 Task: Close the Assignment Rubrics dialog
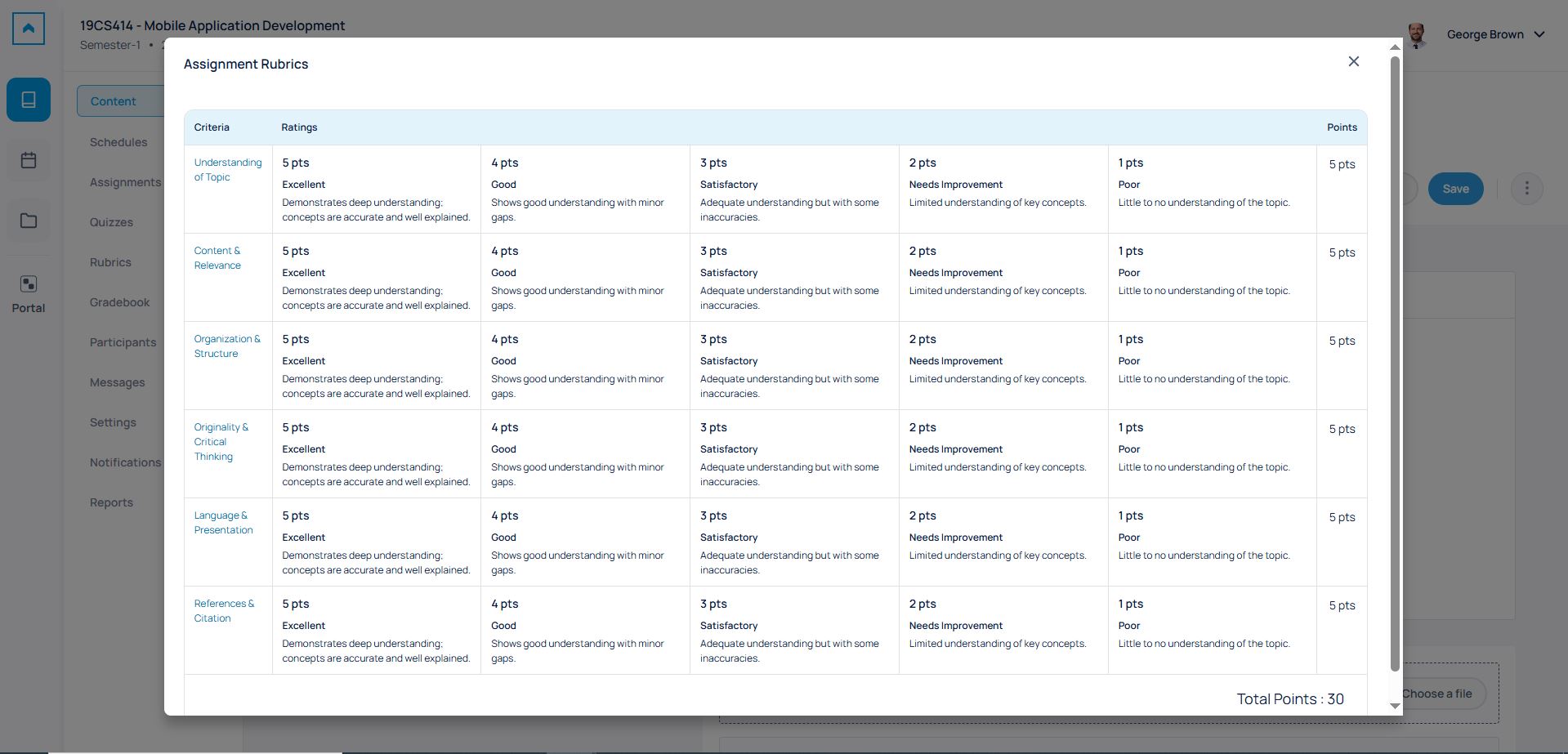tap(1353, 61)
